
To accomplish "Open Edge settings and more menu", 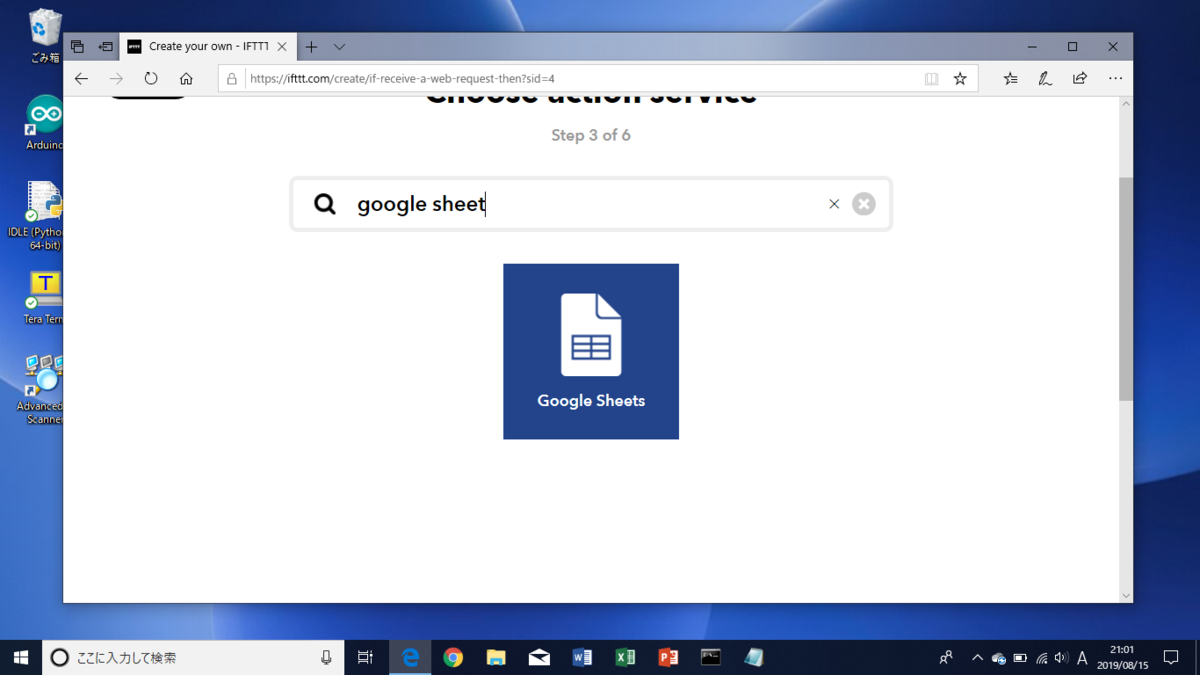I will [x=1115, y=78].
